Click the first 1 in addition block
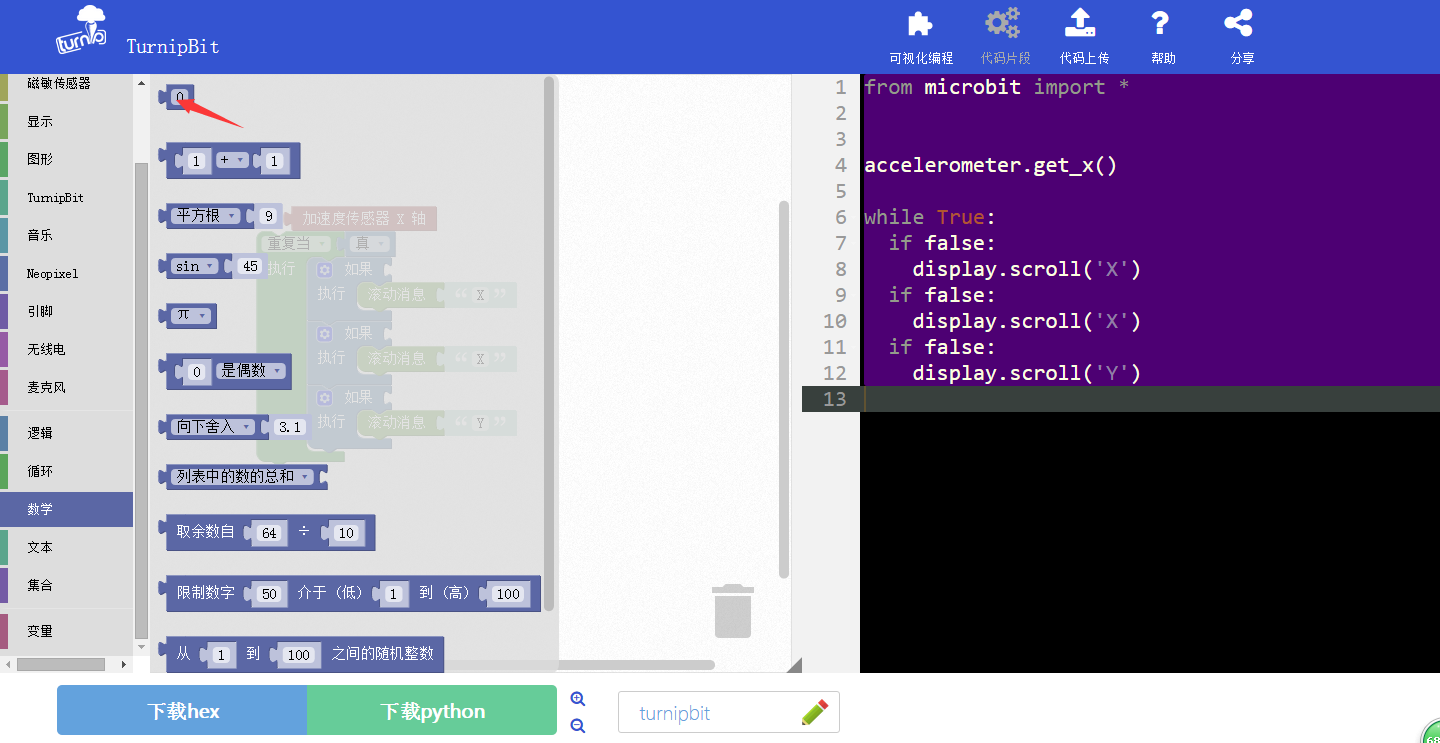1440x743 pixels. [196, 161]
